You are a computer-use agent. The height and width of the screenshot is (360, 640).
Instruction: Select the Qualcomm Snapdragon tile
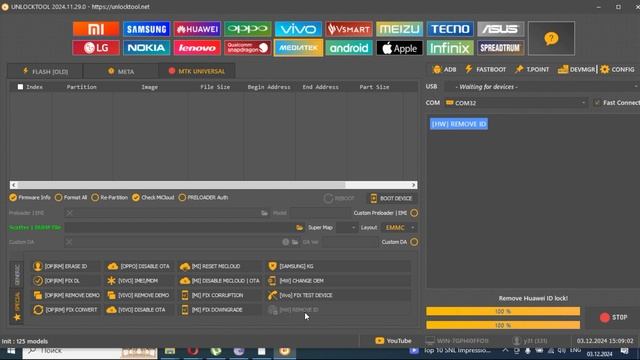click(248, 48)
